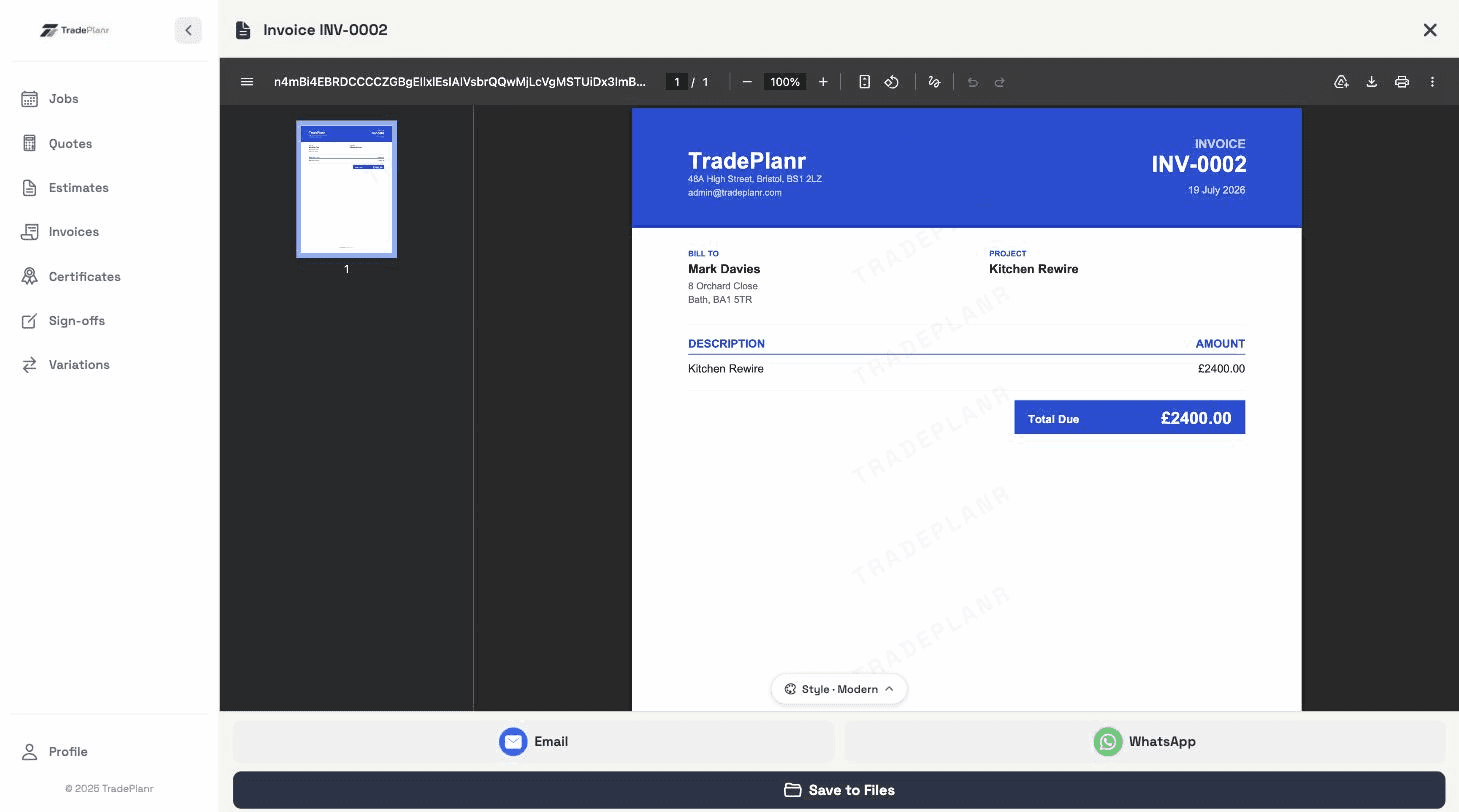Screen dimensions: 1459x812
Task: Click the Mark Davies customer name
Action: click(724, 269)
